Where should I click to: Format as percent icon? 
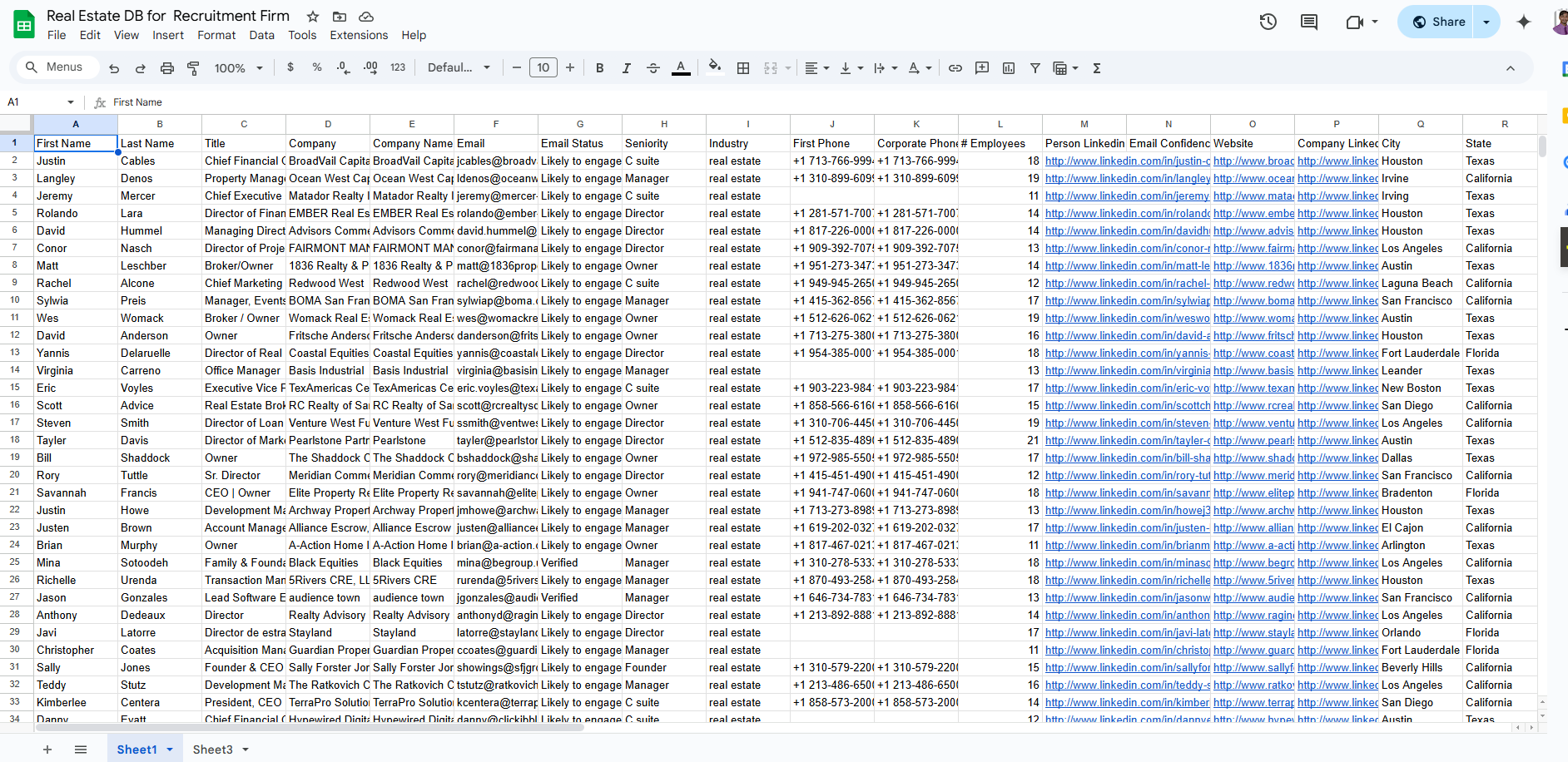click(317, 67)
